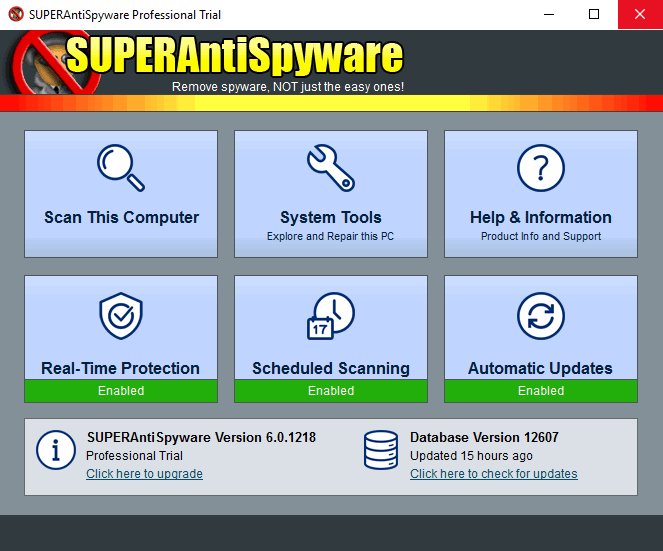Click the refresh arrows Automatic Updates icon

click(541, 315)
